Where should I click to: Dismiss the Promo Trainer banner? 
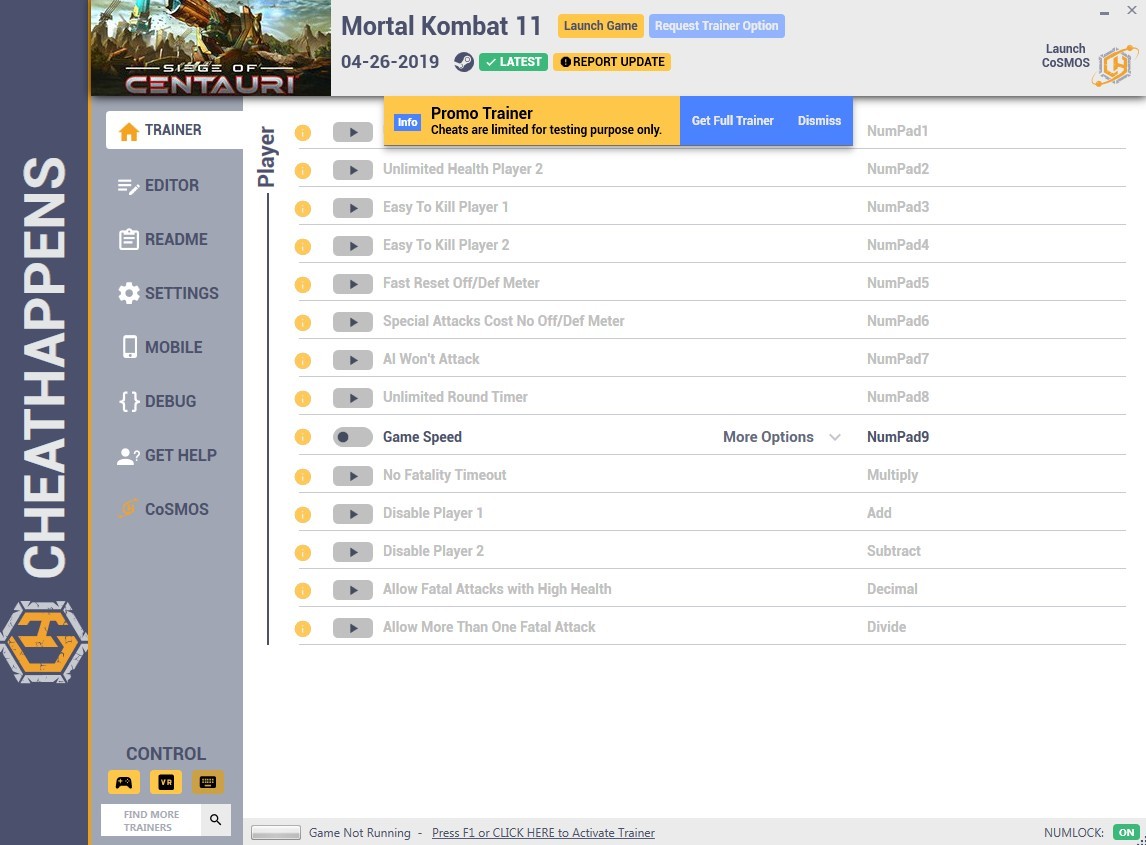click(819, 121)
